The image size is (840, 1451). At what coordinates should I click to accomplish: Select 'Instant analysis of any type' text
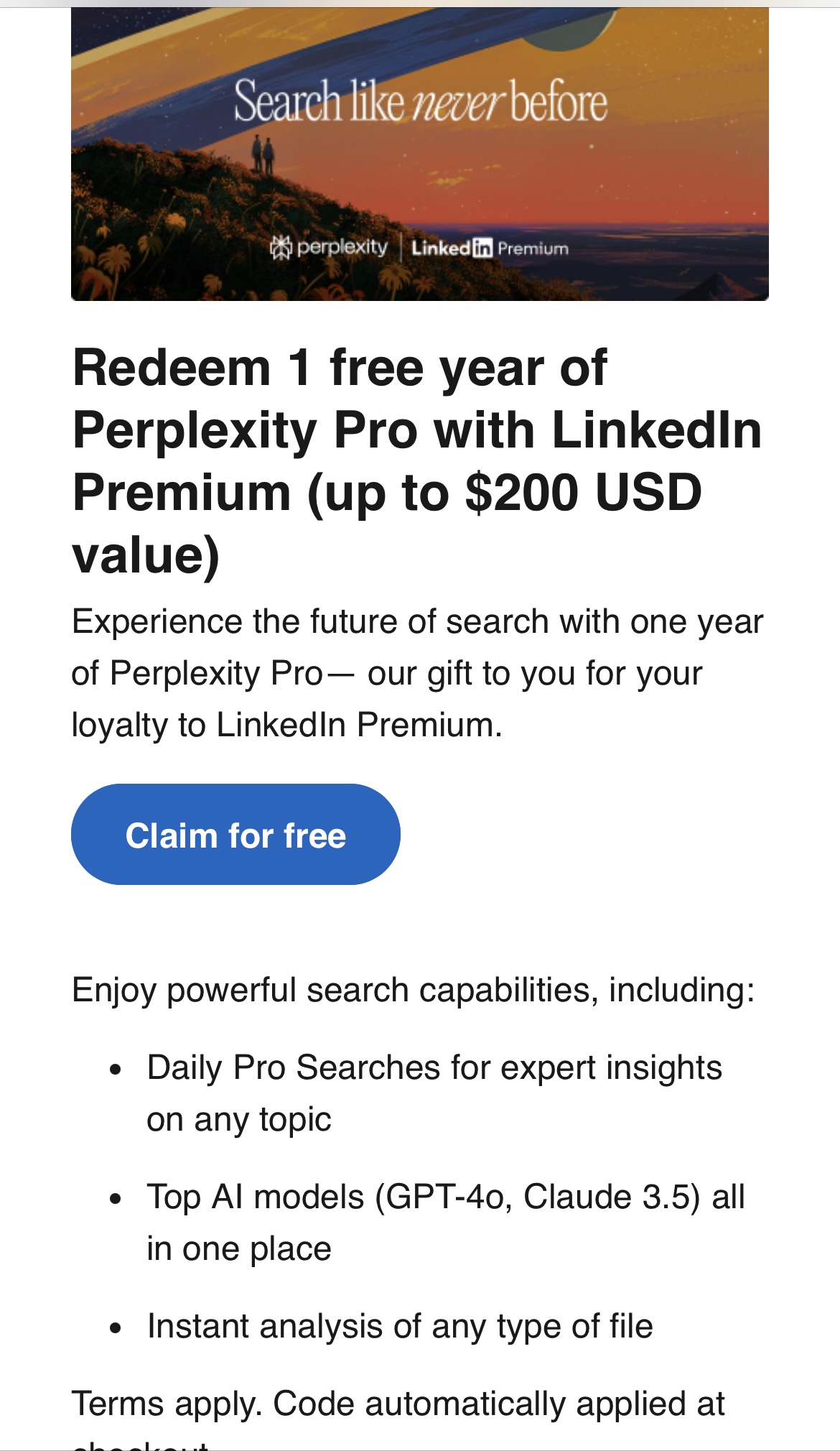click(400, 1326)
